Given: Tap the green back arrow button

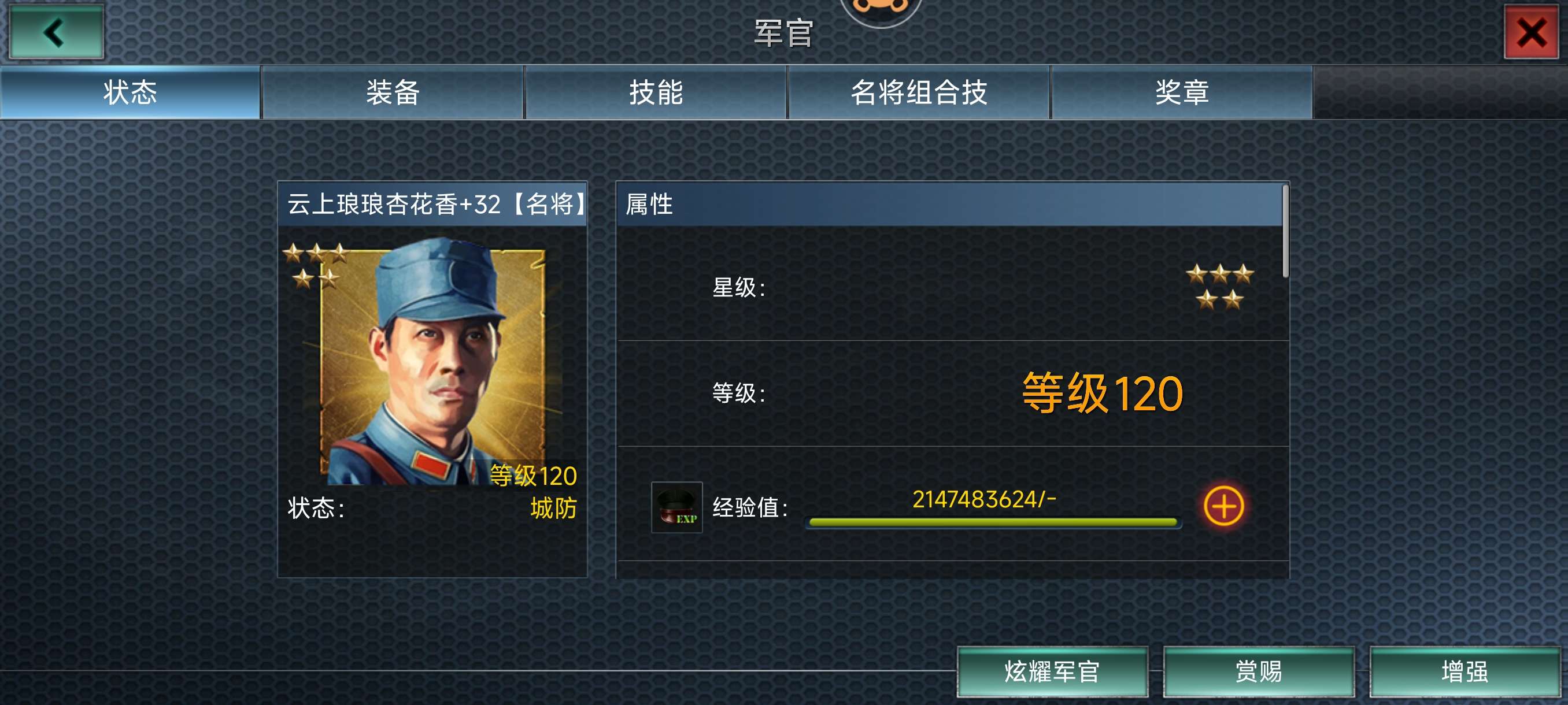Looking at the screenshot, I should point(56,32).
